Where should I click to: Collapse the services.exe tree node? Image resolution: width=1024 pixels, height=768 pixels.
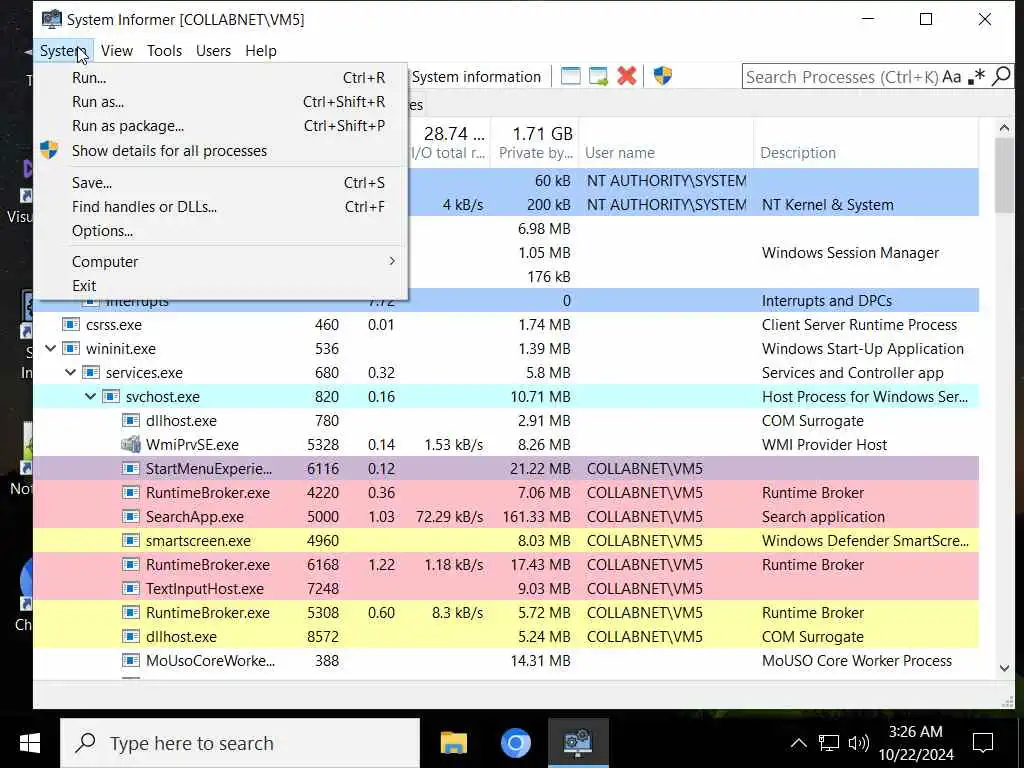click(71, 373)
